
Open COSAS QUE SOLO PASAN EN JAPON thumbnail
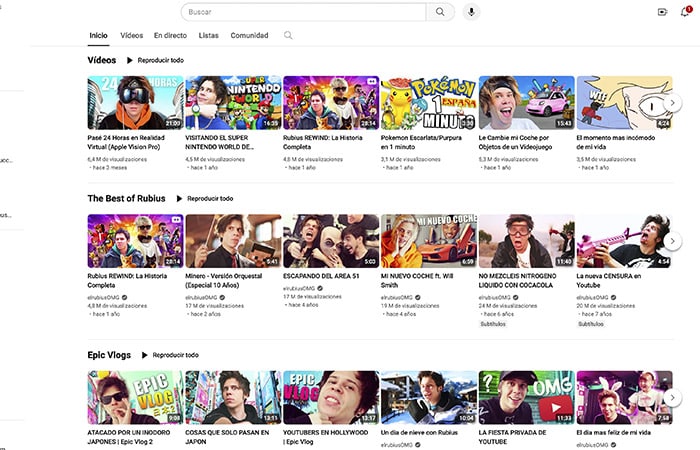[233, 398]
